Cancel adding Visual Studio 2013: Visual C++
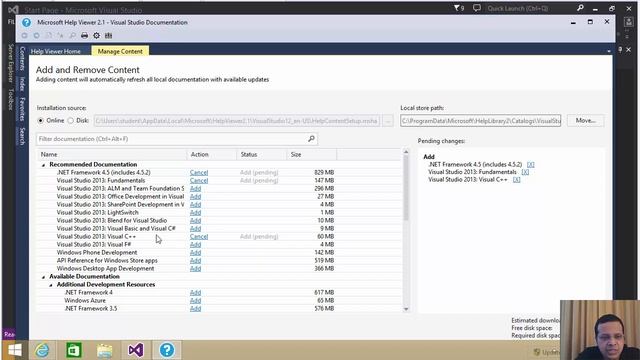640x360 pixels. pos(199,237)
